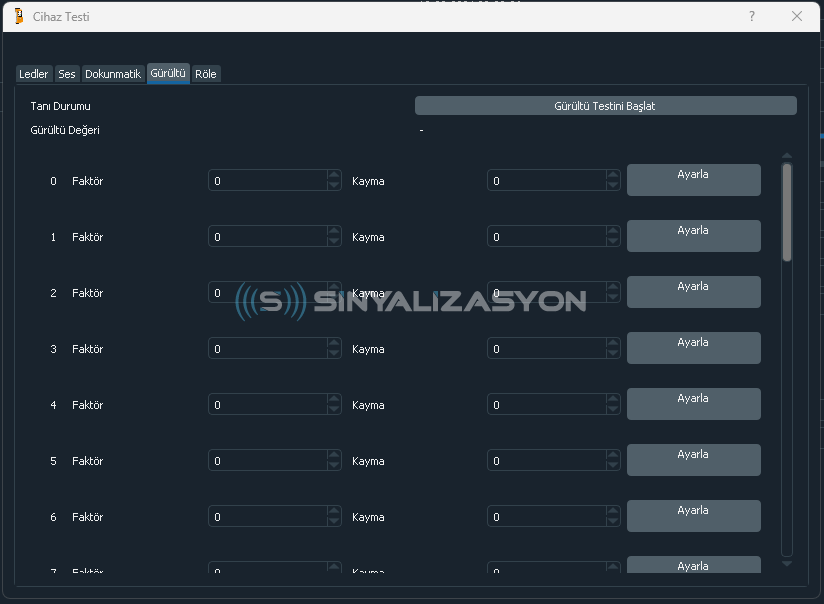Open the Ses tab
The width and height of the screenshot is (824, 604).
point(67,74)
